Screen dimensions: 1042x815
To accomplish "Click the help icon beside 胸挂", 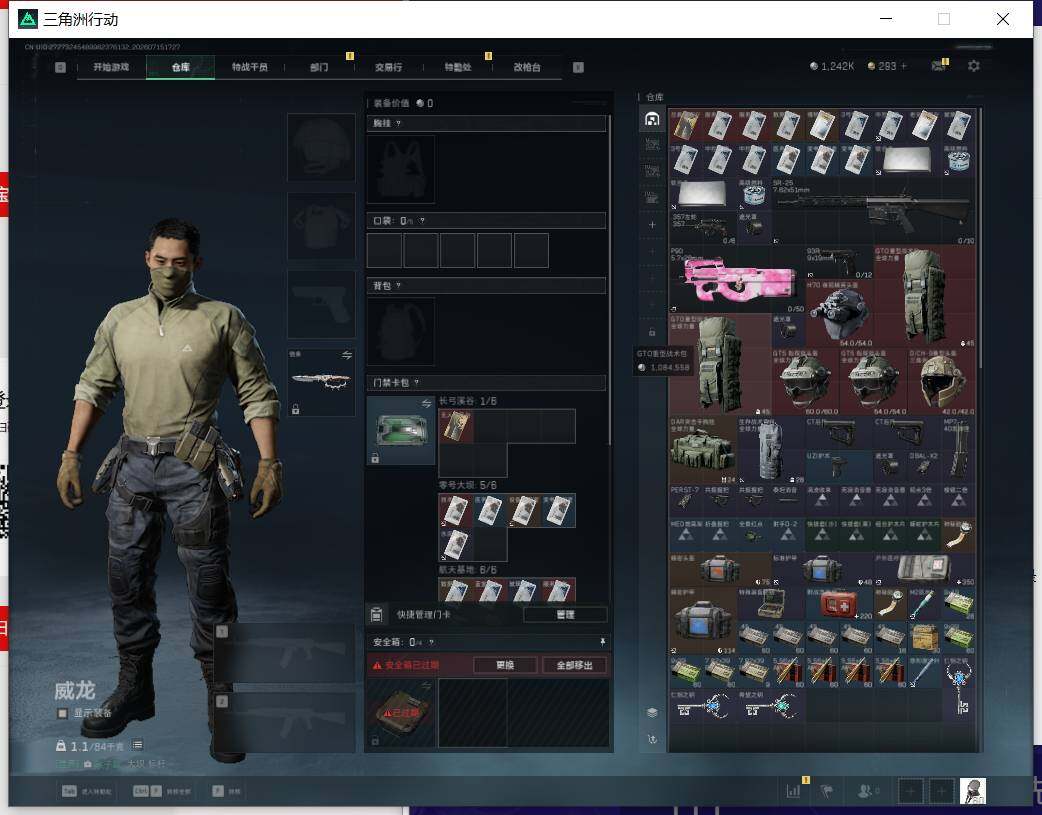I will click(x=398, y=124).
